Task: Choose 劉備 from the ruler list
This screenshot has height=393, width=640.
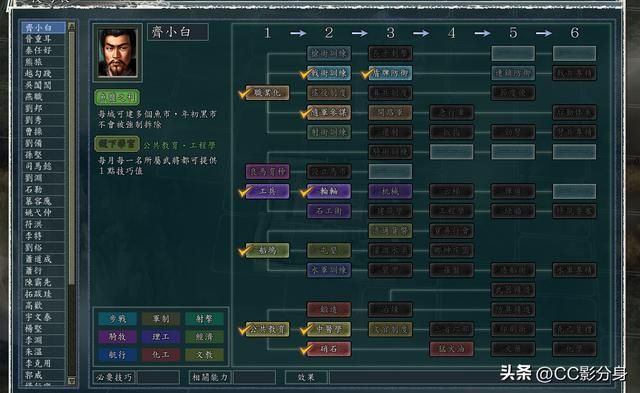Action: click(x=43, y=143)
